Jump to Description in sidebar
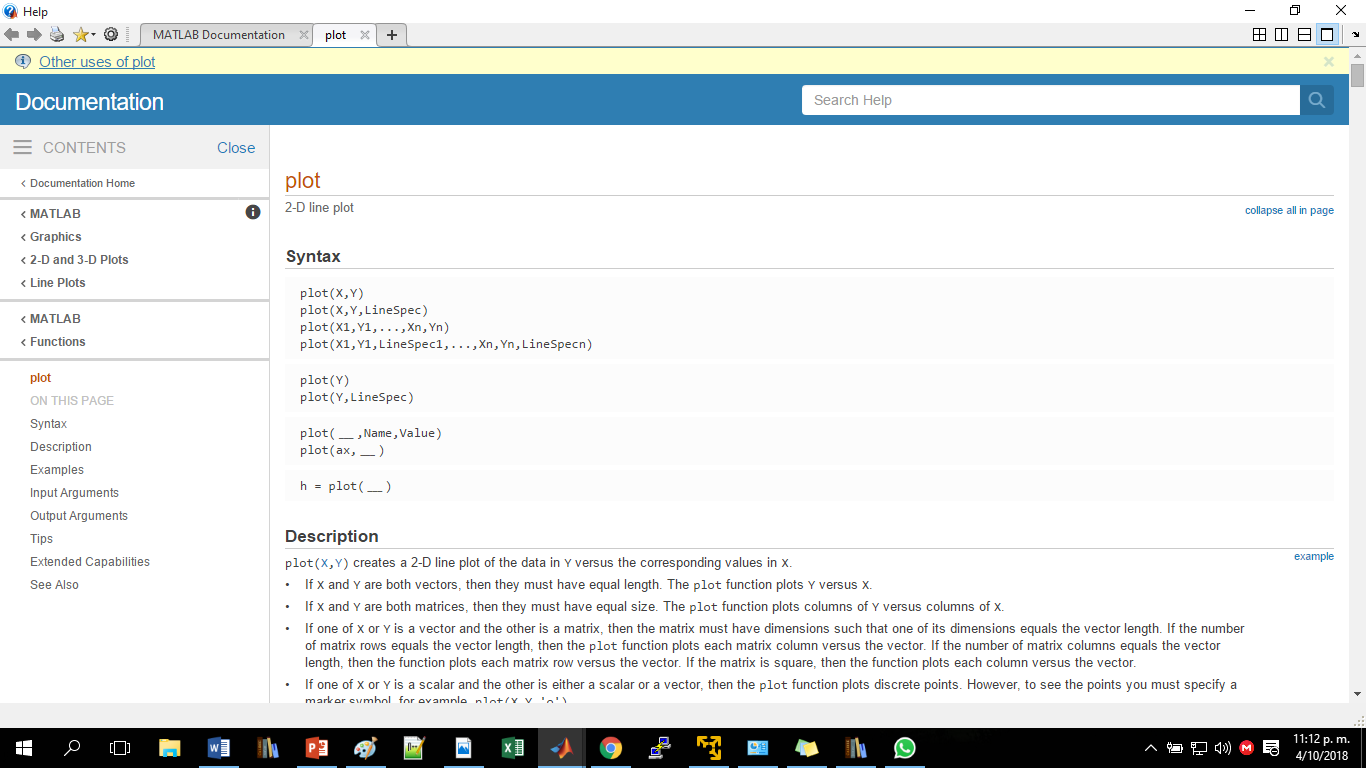Image resolution: width=1366 pixels, height=768 pixels. pyautogui.click(x=61, y=447)
